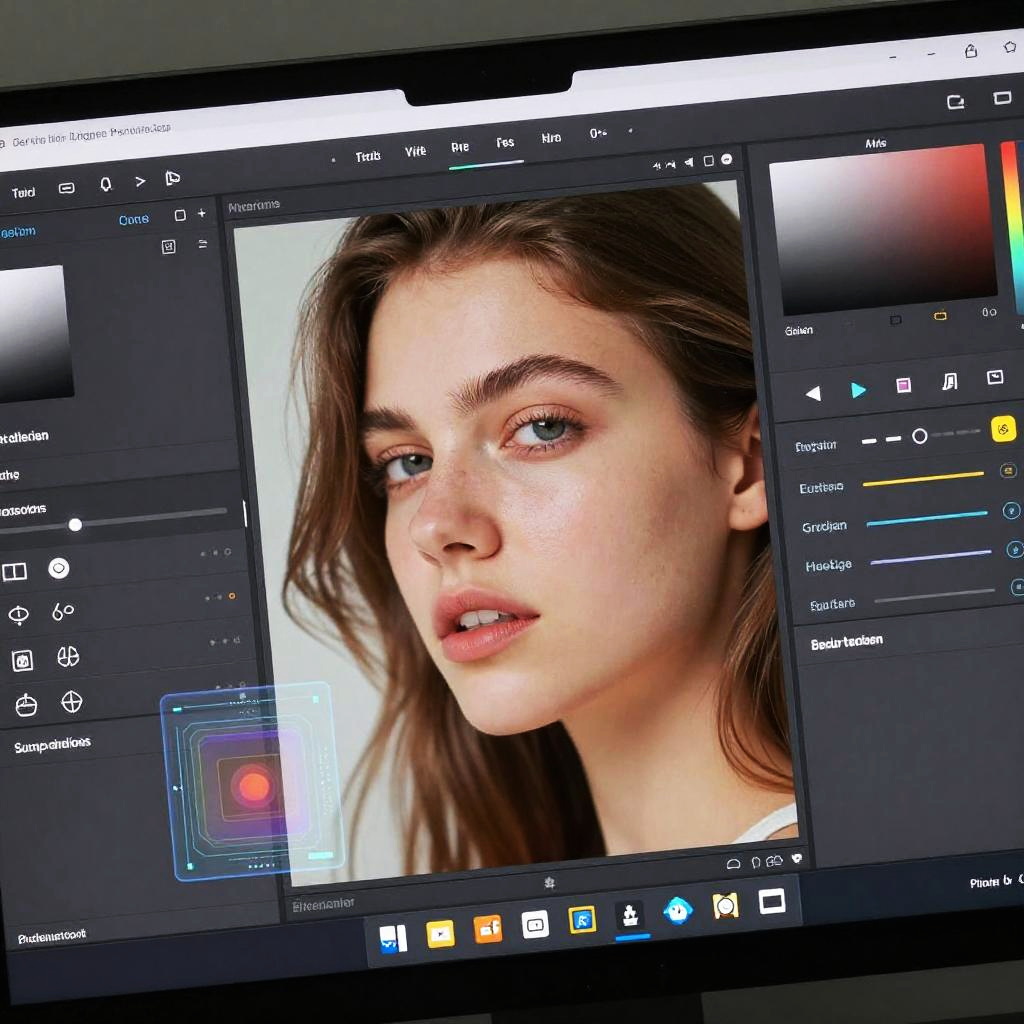
Task: Toggle the round icon beside cyan Grodjan slider
Action: coord(1011,511)
